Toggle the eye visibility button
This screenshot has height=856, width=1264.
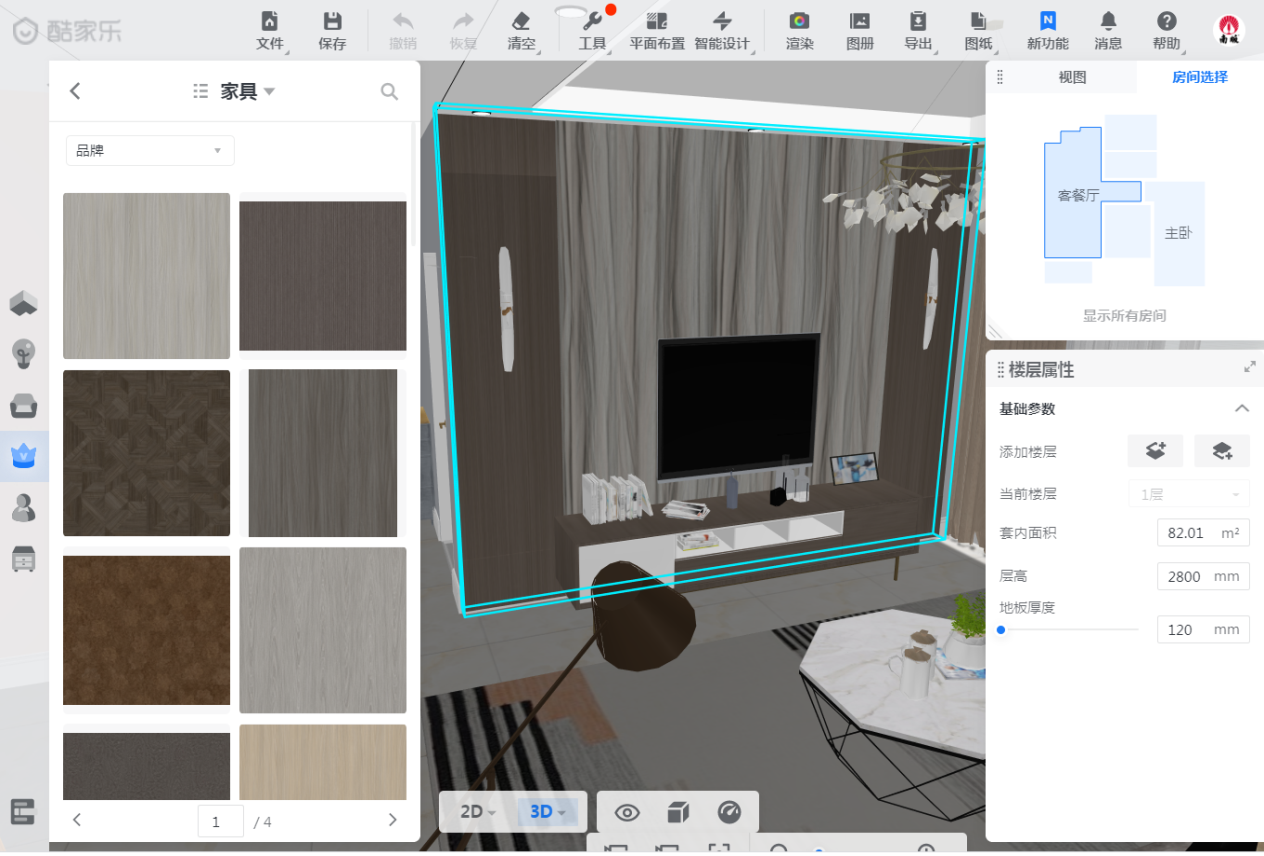click(x=627, y=812)
